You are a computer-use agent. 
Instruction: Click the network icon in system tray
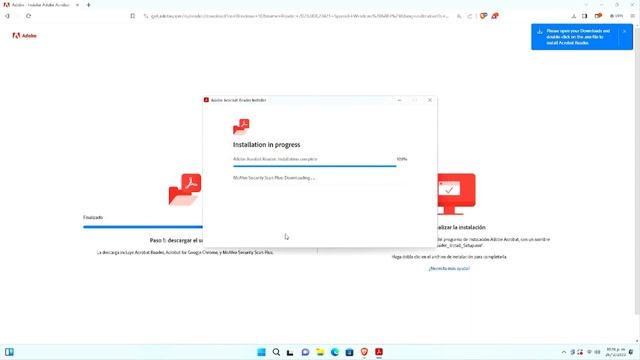coord(589,352)
